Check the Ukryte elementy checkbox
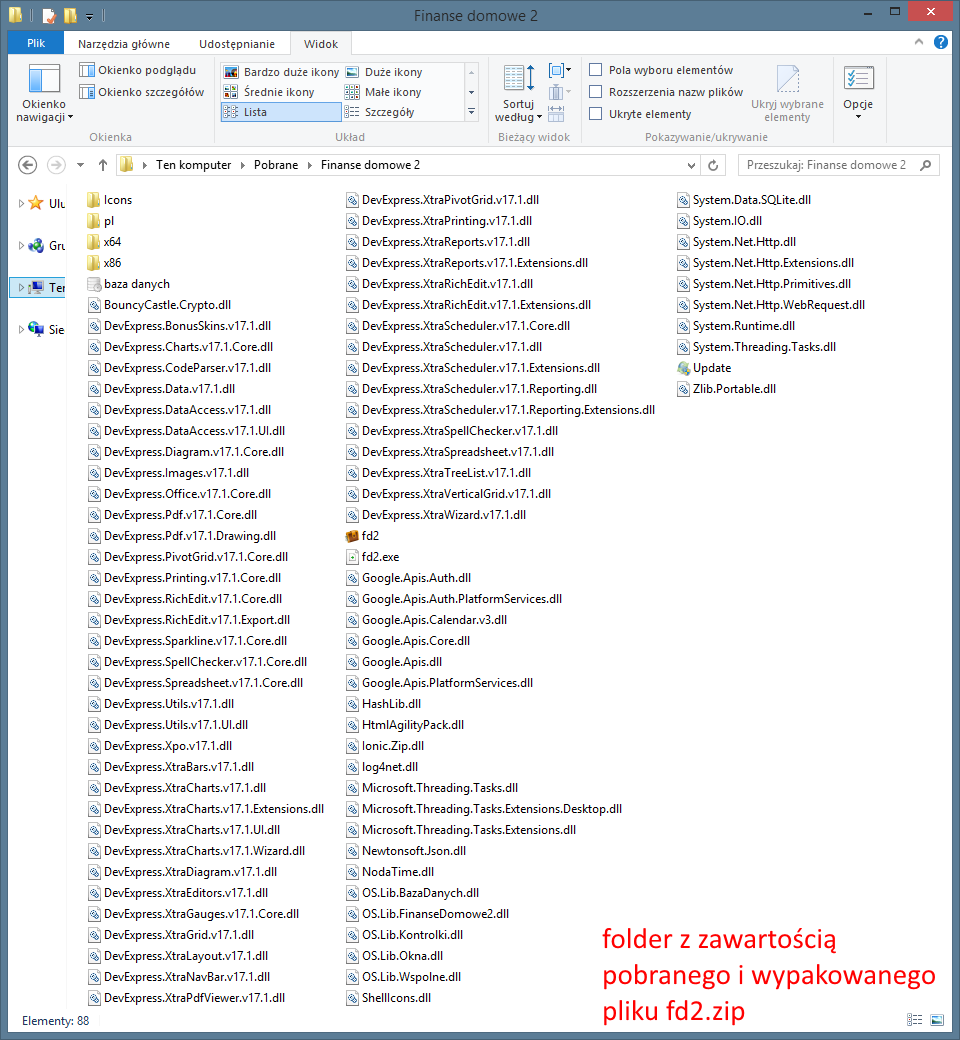This screenshot has height=1040, width=960. [596, 114]
